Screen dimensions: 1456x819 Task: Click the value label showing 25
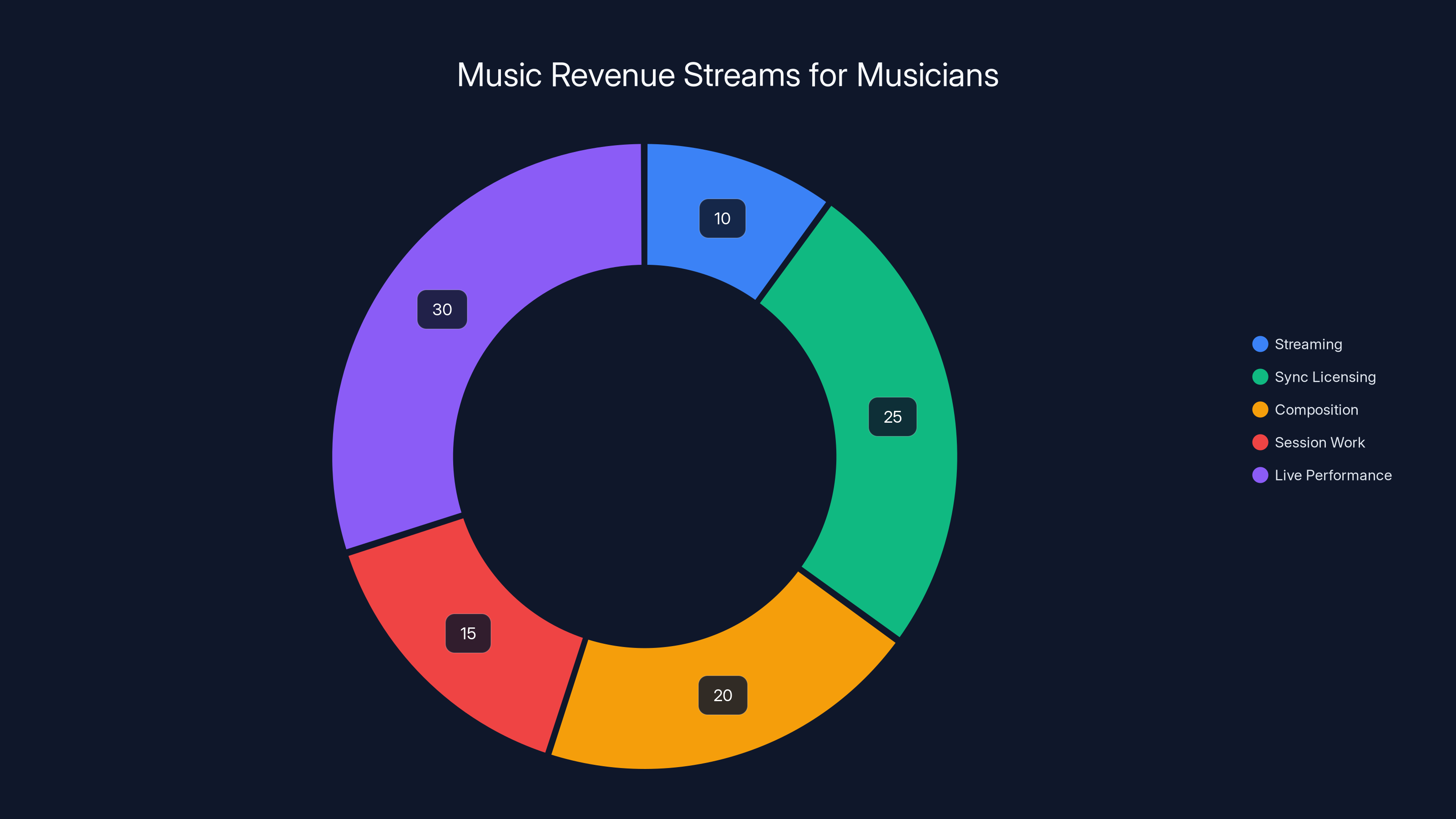coord(893,417)
